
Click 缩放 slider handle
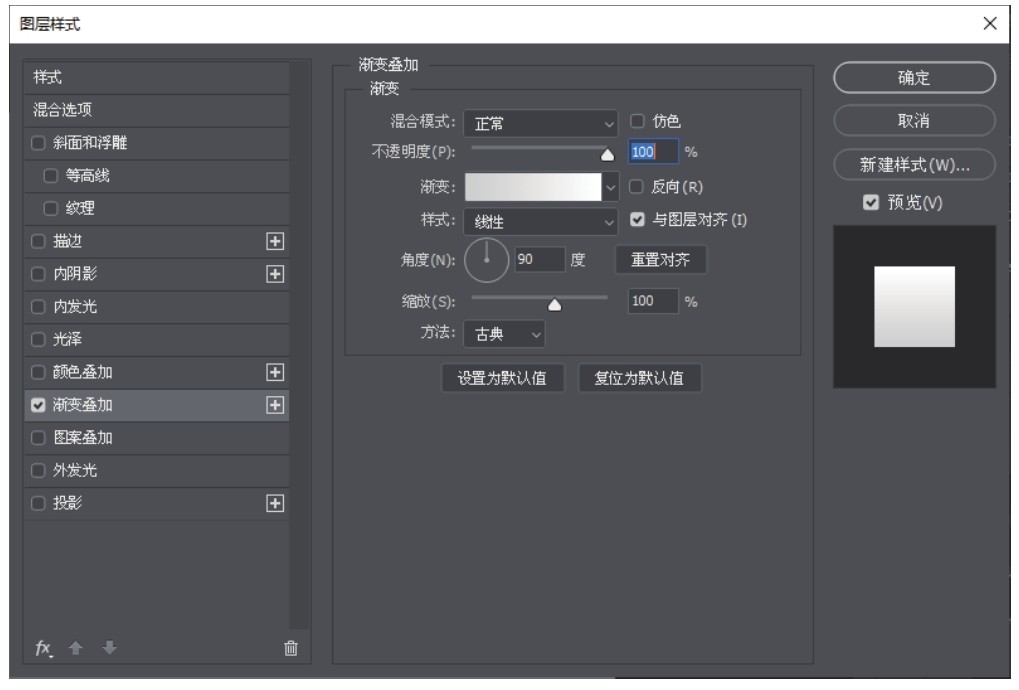pyautogui.click(x=554, y=305)
